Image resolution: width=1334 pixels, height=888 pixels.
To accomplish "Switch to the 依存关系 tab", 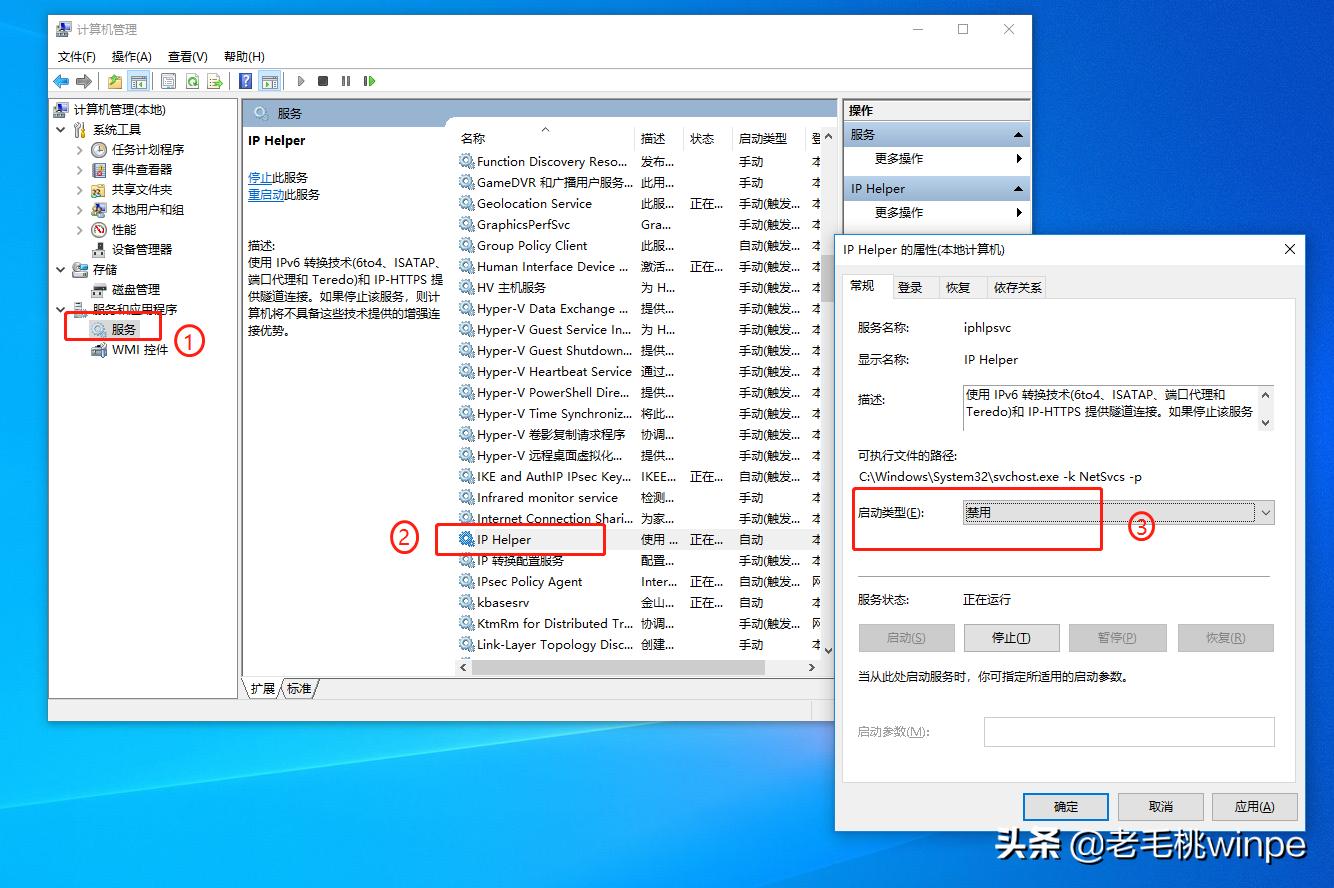I will tap(1016, 287).
